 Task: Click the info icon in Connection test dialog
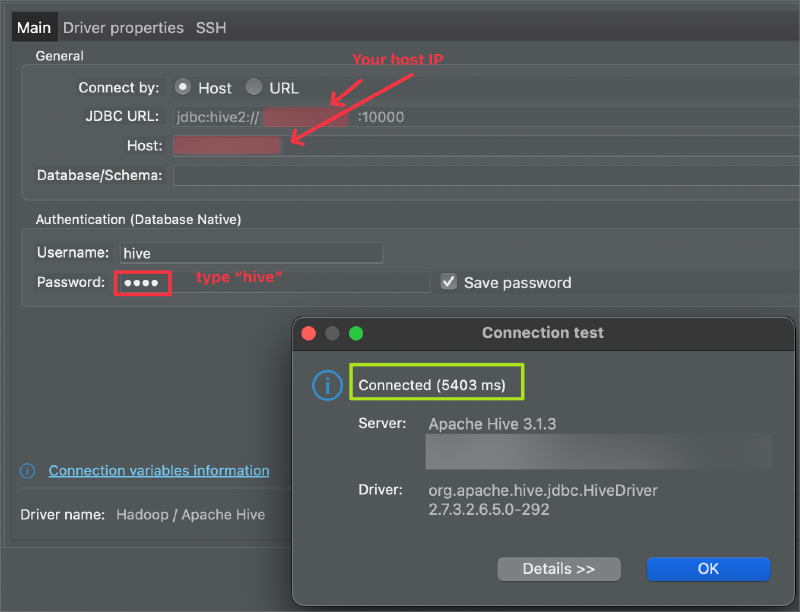point(327,386)
